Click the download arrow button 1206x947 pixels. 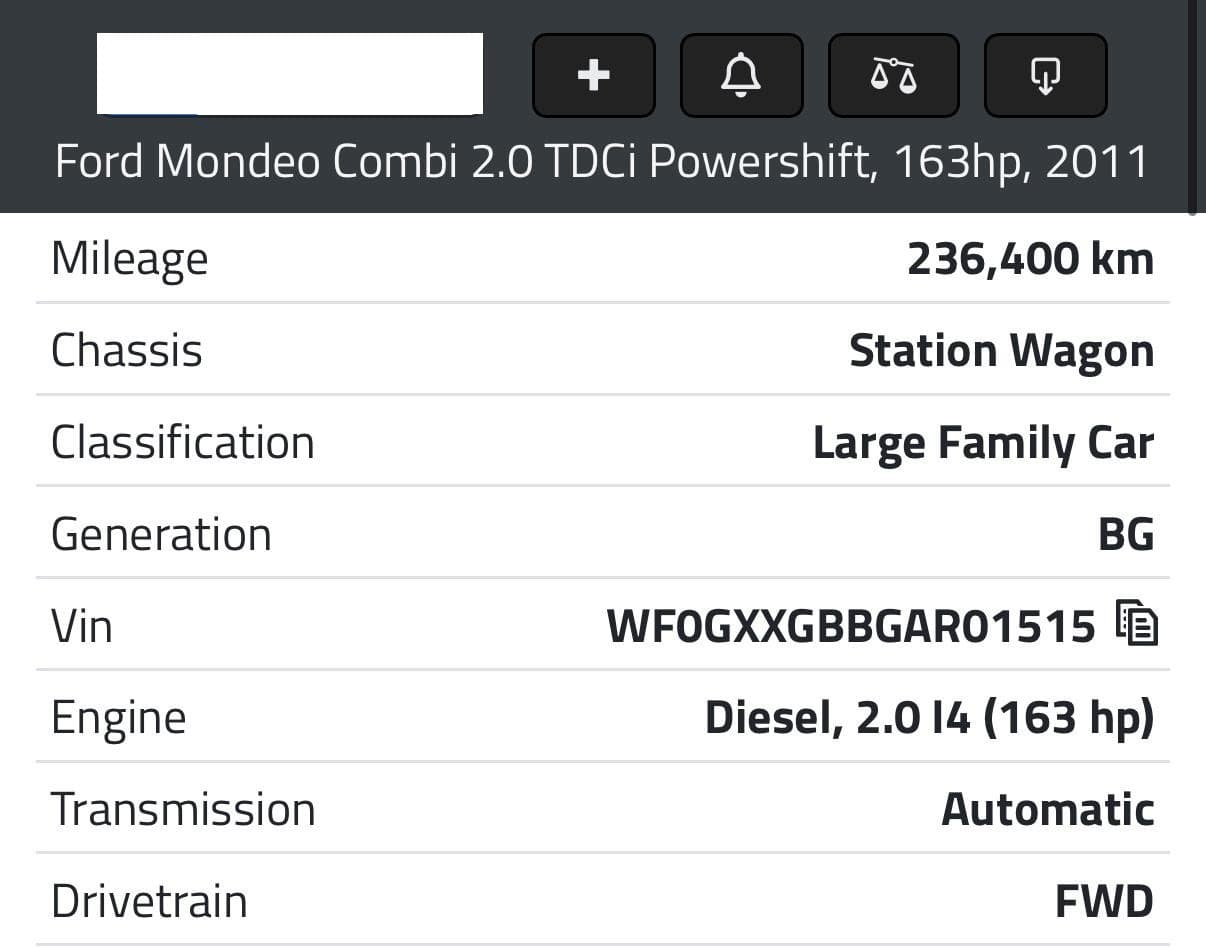(x=1045, y=75)
